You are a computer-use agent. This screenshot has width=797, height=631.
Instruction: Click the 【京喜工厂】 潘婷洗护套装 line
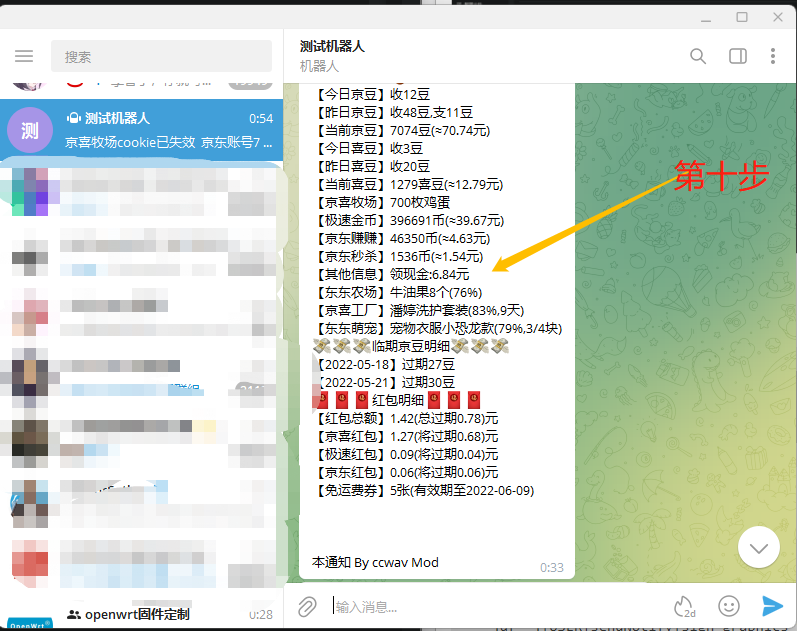420,311
